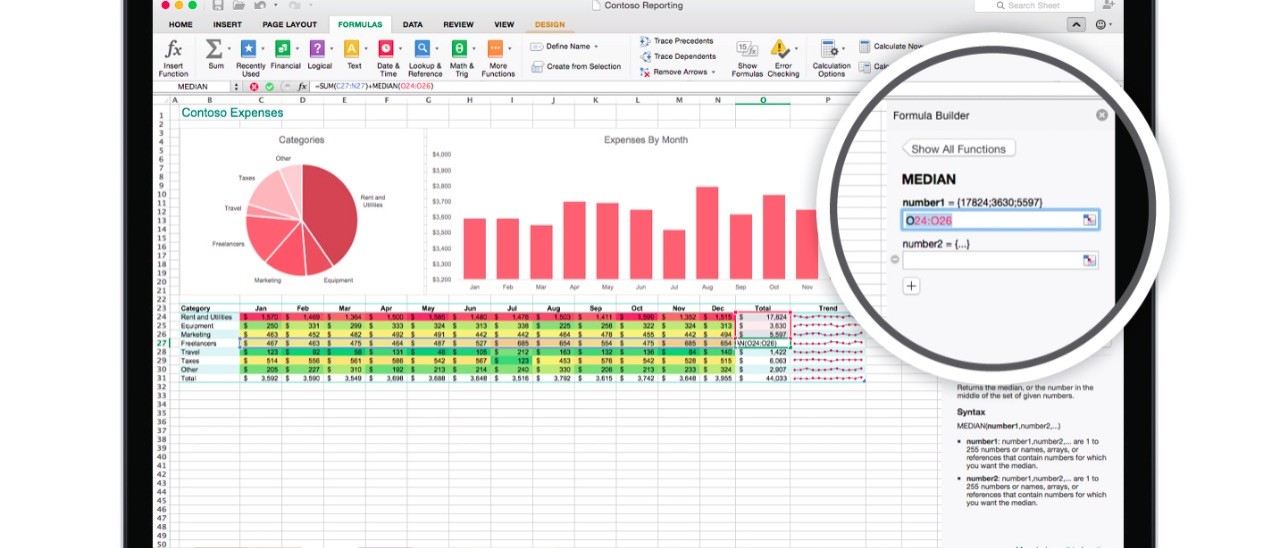This screenshot has height=548, width=1280.
Task: Click the Freelancers row label cell
Action: (209, 343)
